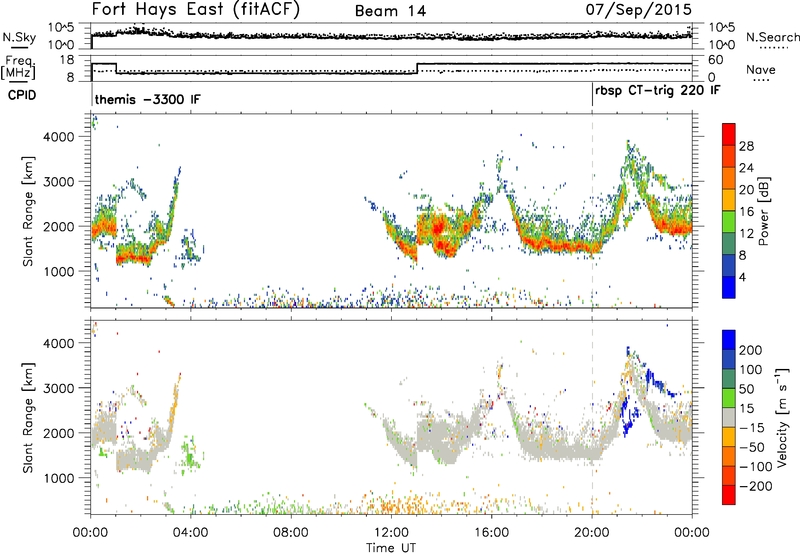The width and height of the screenshot is (800, 554).
Task: Click the 'Time UT' axis label
Action: [x=391, y=548]
